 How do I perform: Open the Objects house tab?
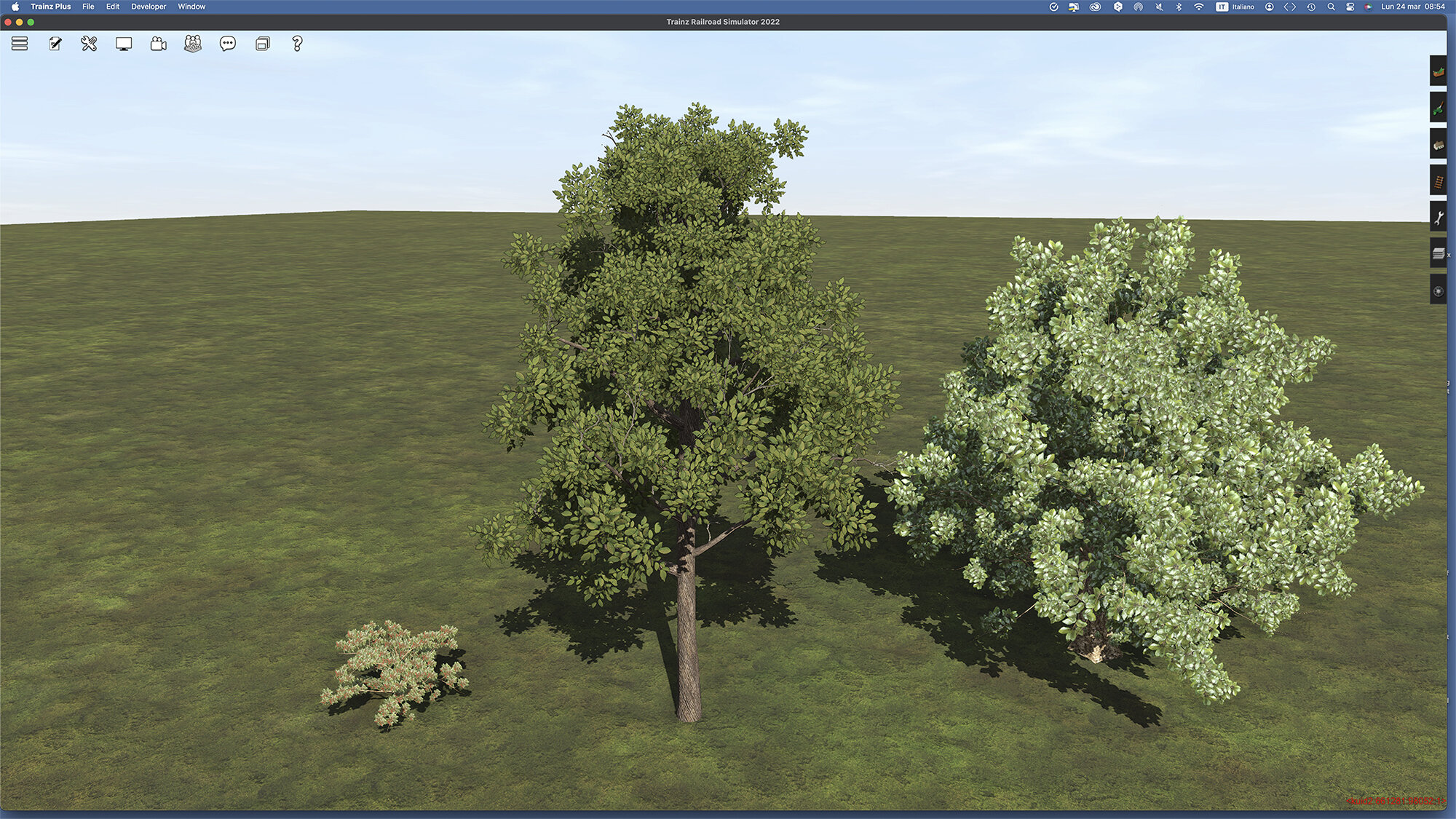tap(1439, 144)
